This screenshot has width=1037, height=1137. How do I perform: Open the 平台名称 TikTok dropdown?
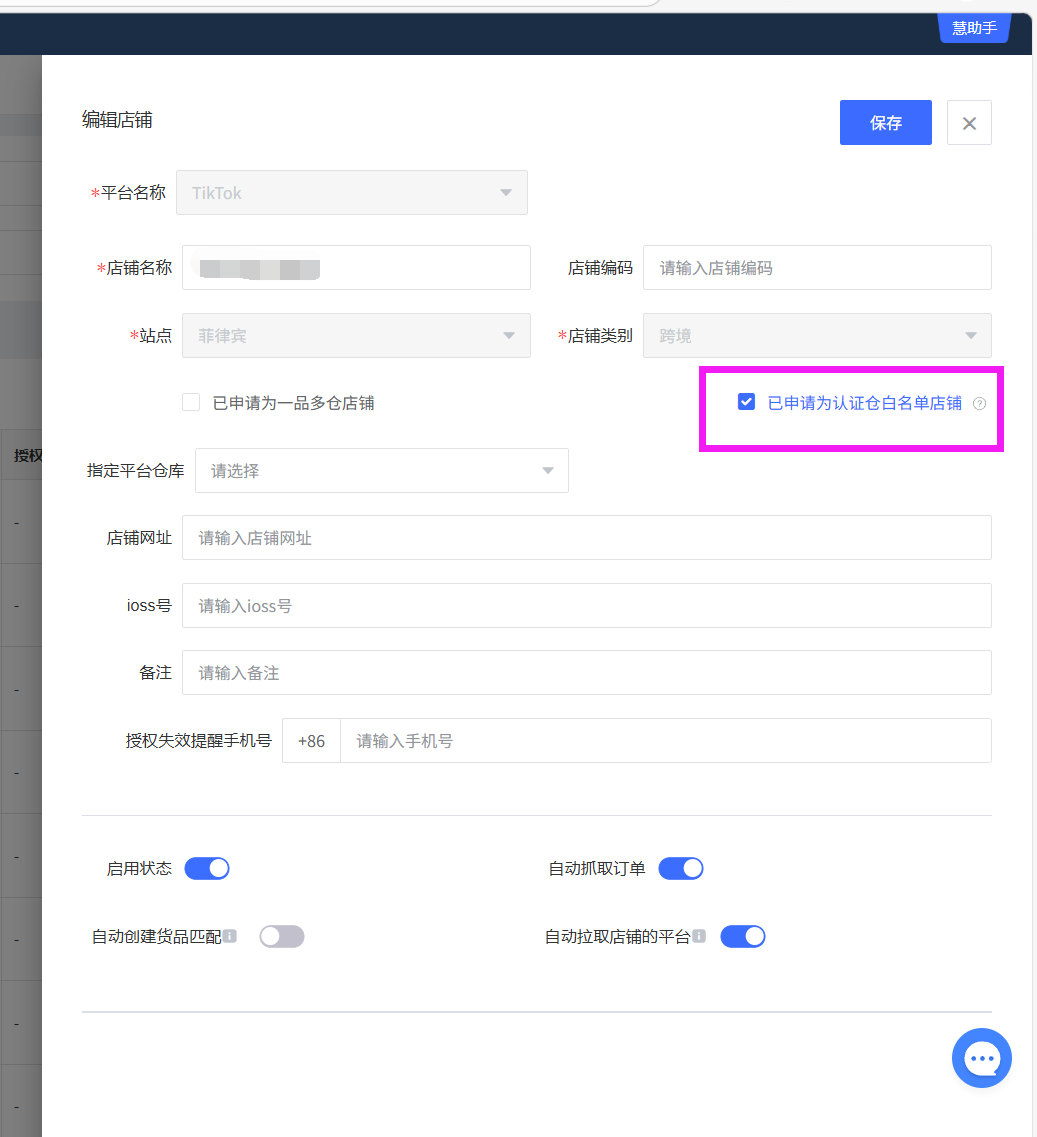pos(351,193)
